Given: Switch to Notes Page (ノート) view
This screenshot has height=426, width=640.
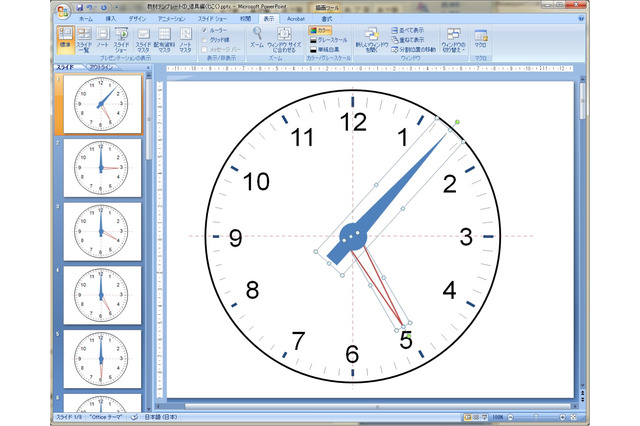Looking at the screenshot, I should point(102,39).
